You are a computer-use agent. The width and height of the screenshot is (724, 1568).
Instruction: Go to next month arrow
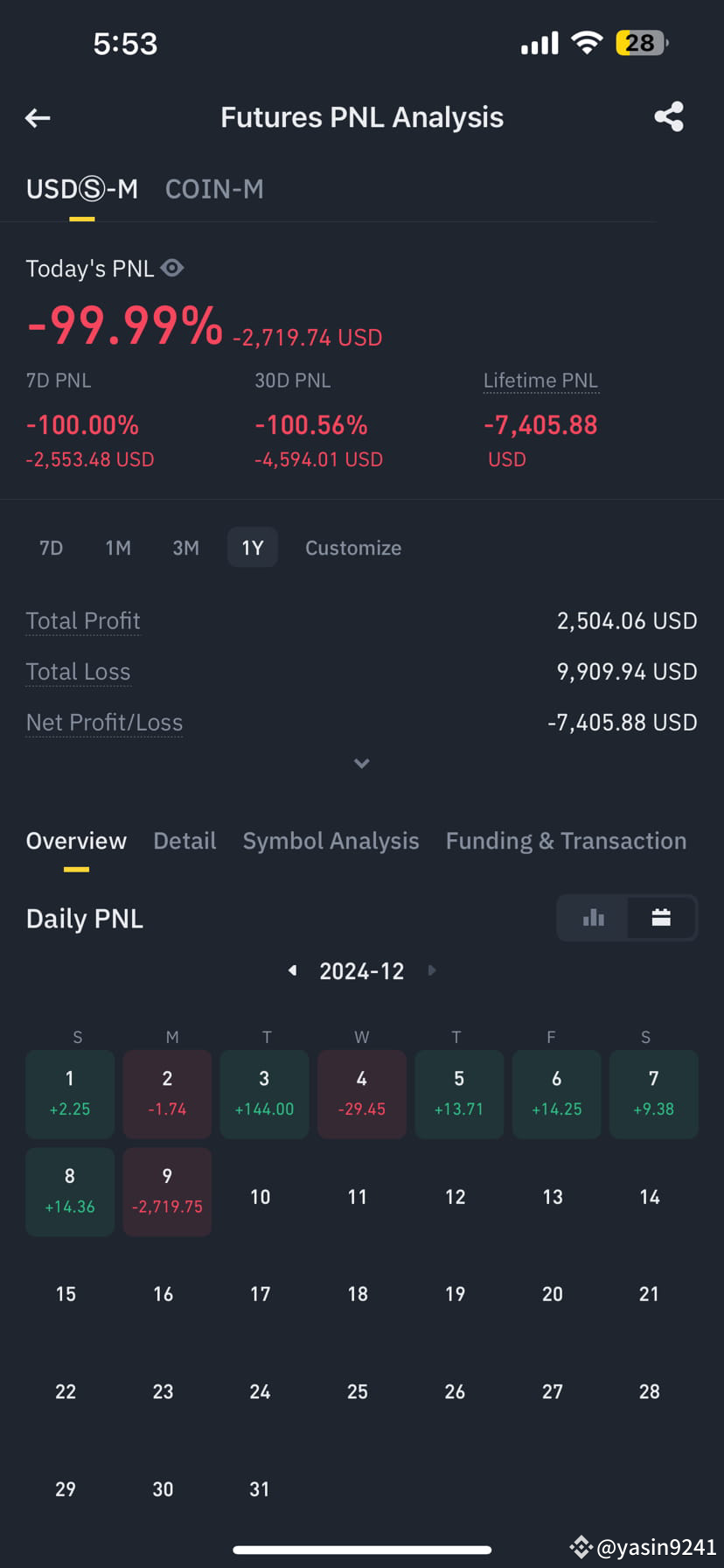[432, 970]
